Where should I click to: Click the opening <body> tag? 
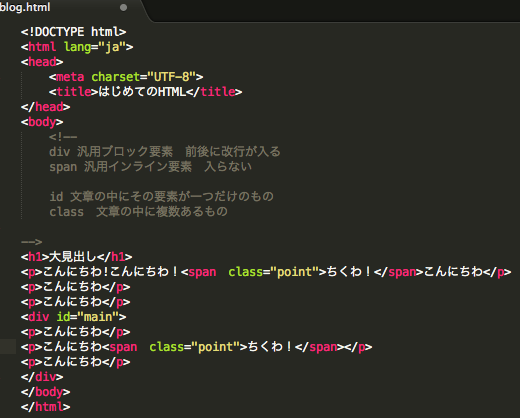tap(42, 122)
